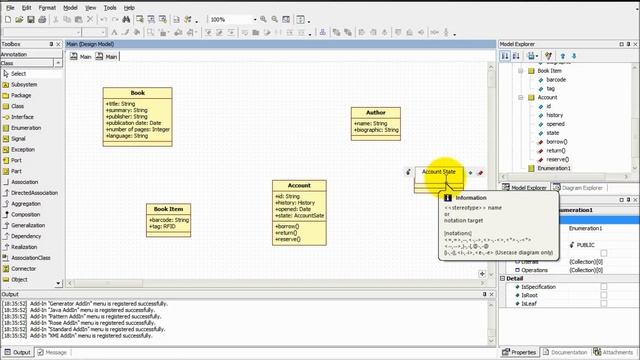
Task: Open the Model menu
Action: (x=70, y=8)
